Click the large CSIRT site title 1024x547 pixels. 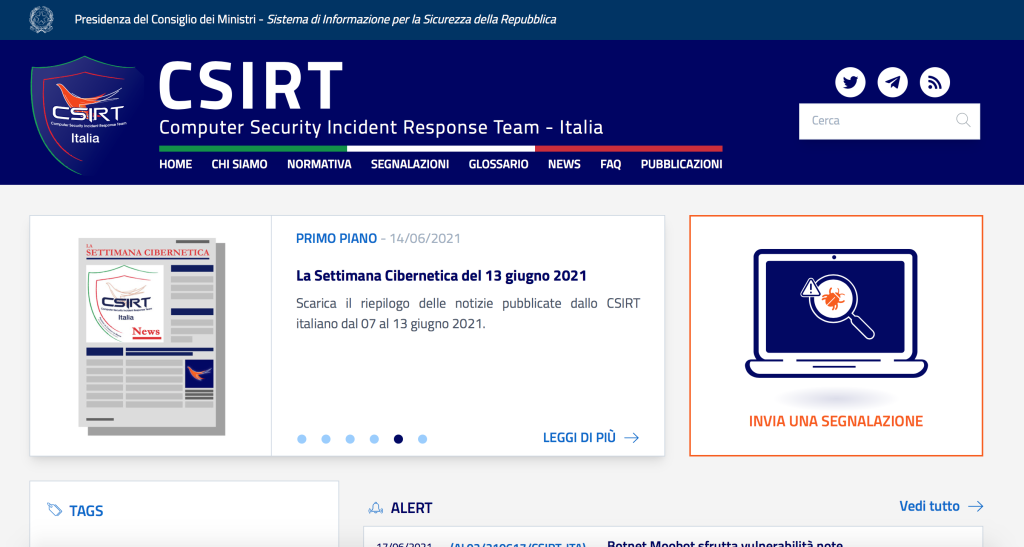251,86
